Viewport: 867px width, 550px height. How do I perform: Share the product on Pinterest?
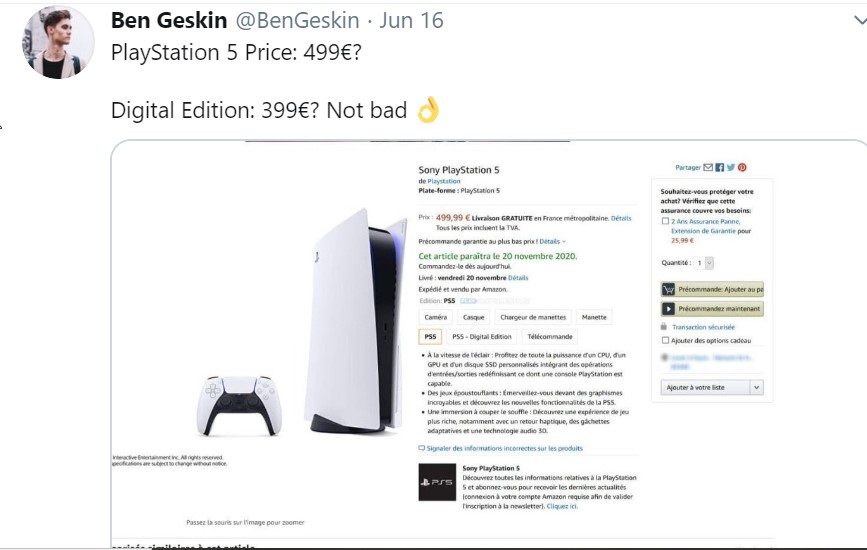point(742,167)
